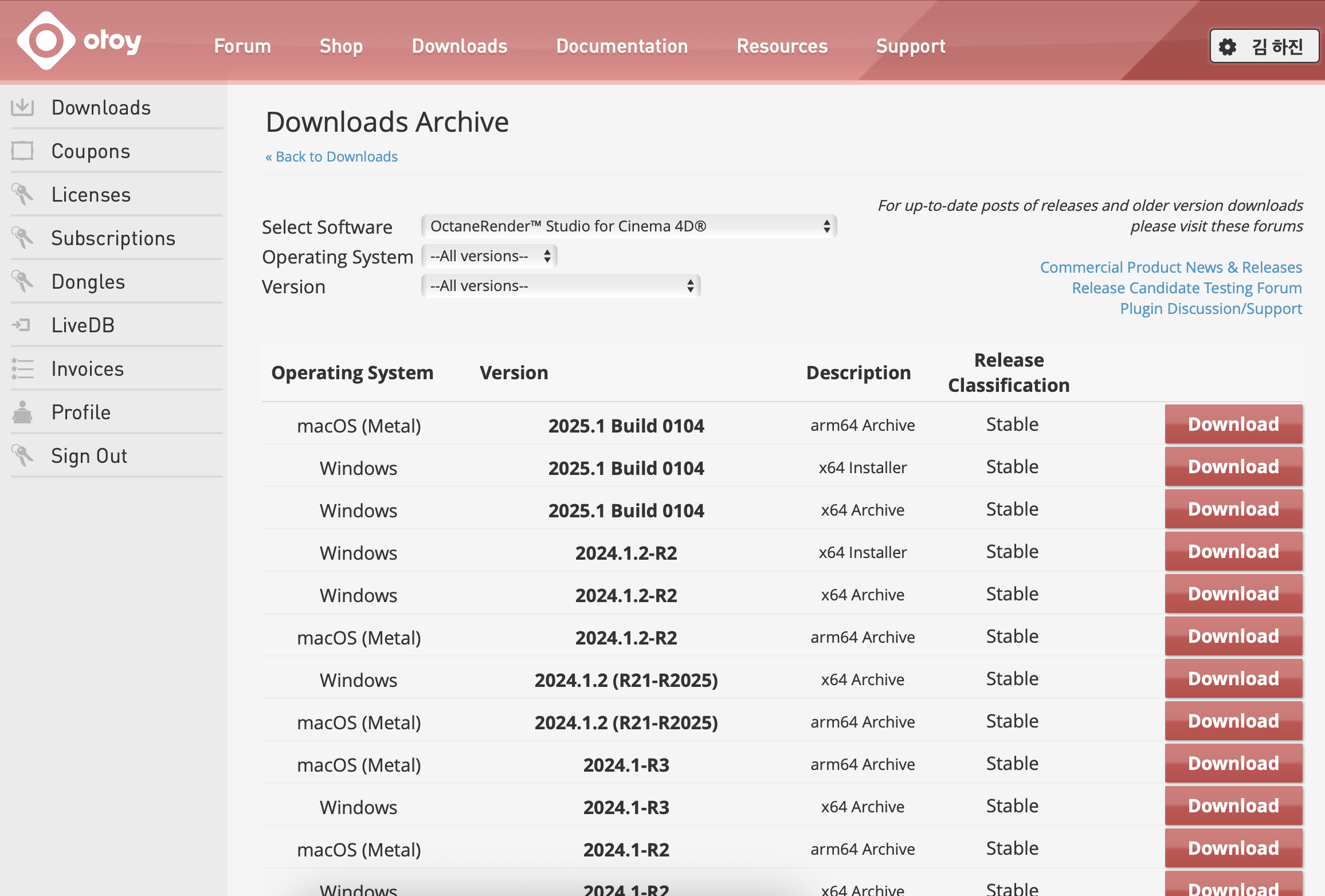Click the Dongles keys icon in sidebar
The height and width of the screenshot is (896, 1325).
click(22, 281)
